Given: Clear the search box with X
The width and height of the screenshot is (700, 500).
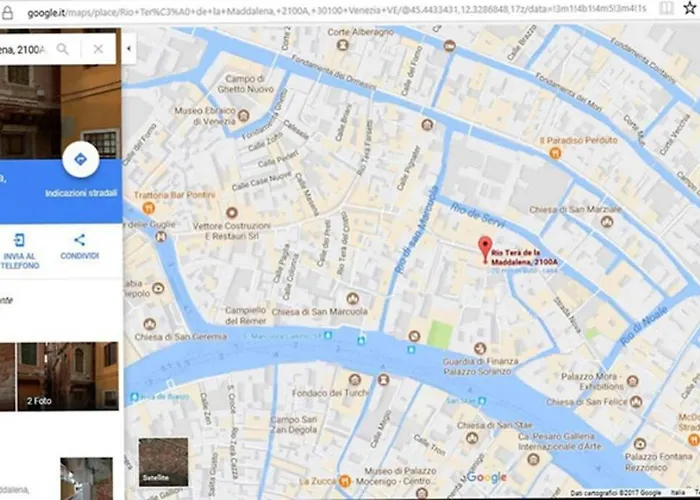Looking at the screenshot, I should click(x=97, y=49).
